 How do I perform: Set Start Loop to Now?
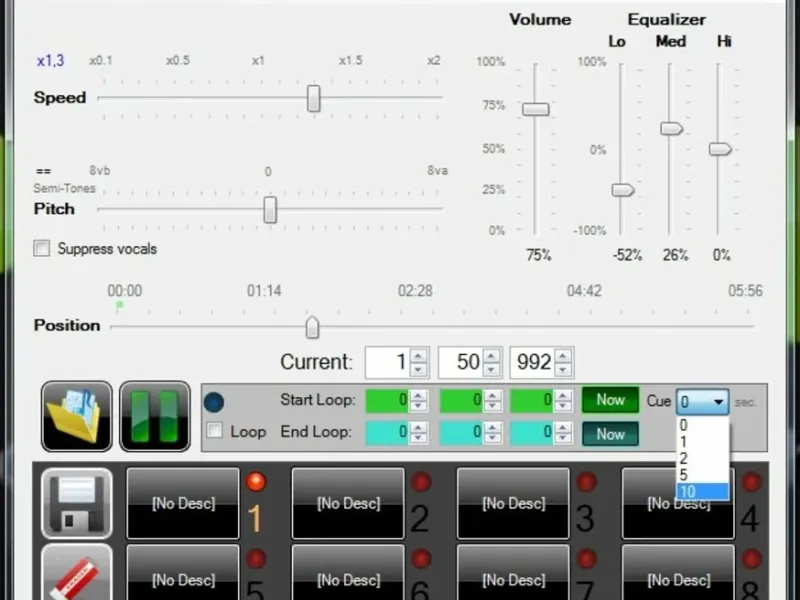pos(610,400)
